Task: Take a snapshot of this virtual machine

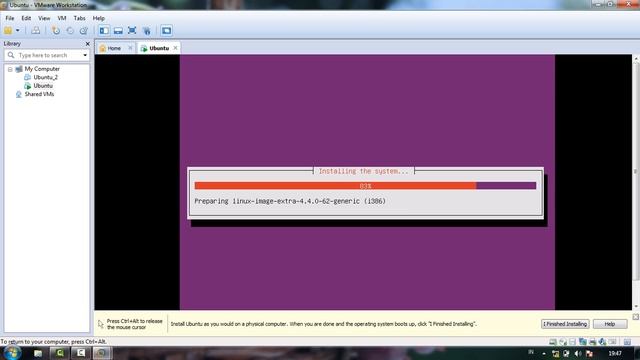Action: tap(56, 31)
